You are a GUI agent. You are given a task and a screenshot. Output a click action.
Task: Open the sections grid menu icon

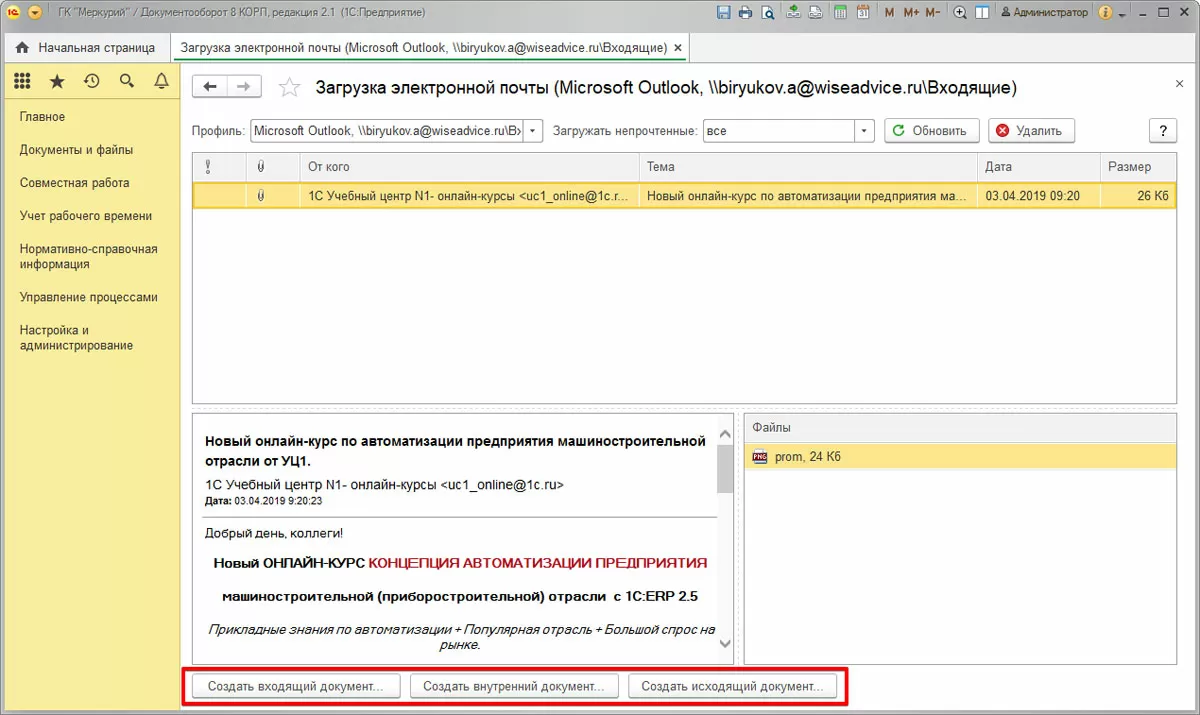pos(22,81)
